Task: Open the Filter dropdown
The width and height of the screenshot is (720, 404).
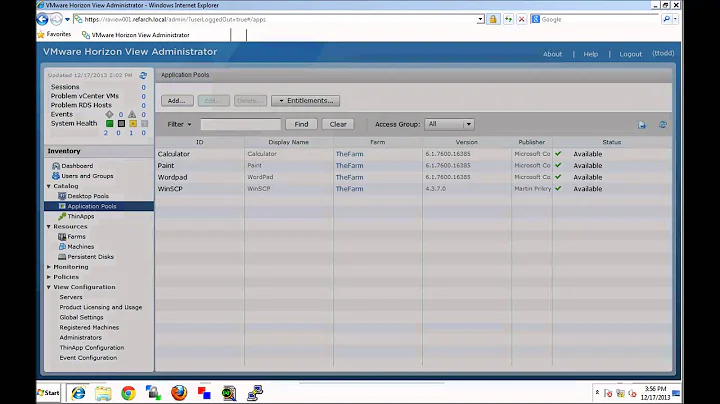Action: pyautogui.click(x=179, y=124)
